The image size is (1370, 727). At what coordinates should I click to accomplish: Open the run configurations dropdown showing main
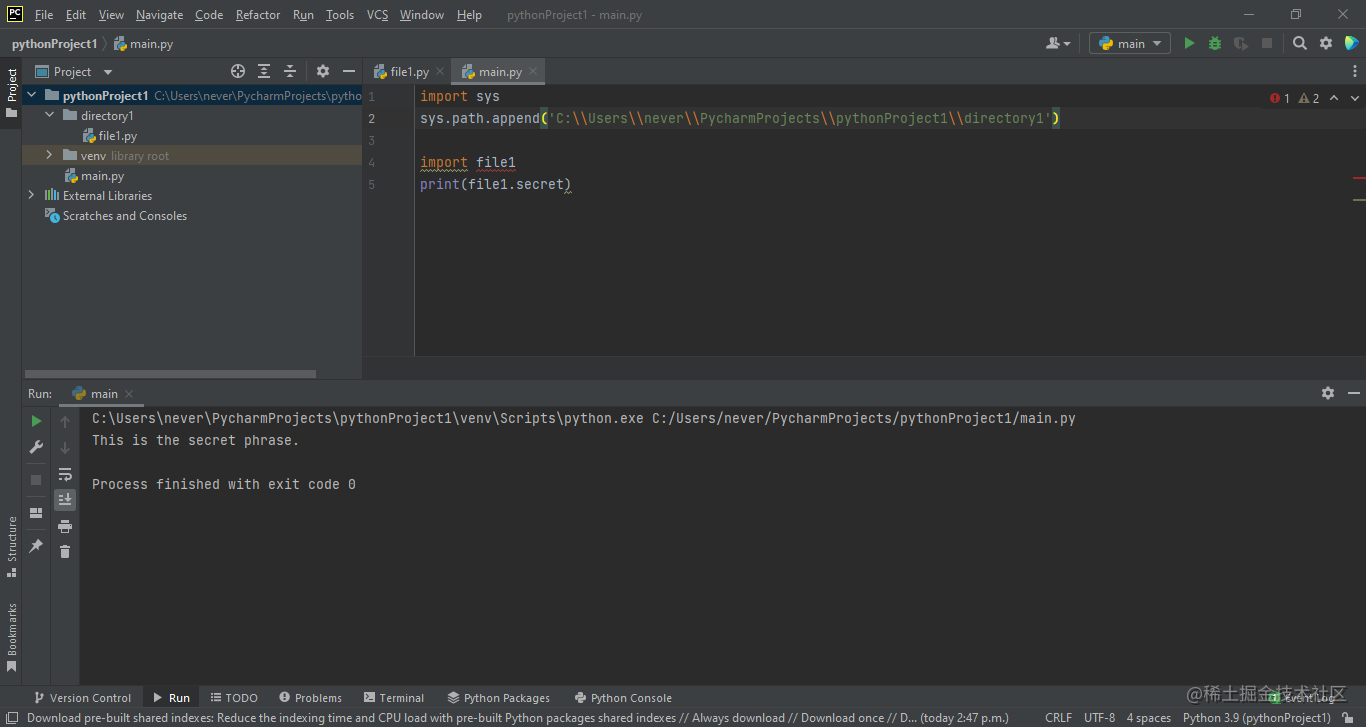click(1129, 43)
